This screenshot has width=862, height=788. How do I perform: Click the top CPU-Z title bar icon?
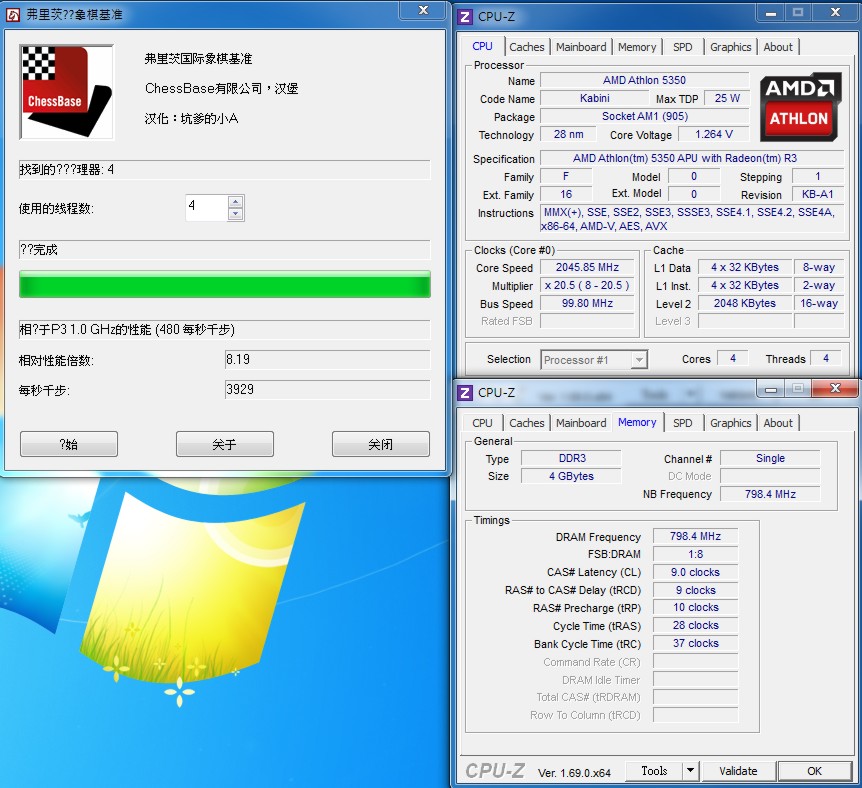coord(465,16)
